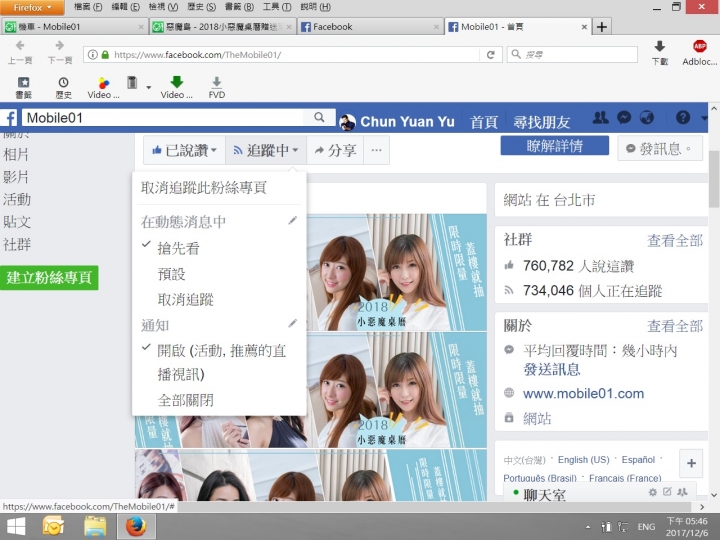Screen dimensions: 720x540
Task: Select the 預設 default feed option
Action: tap(171, 274)
